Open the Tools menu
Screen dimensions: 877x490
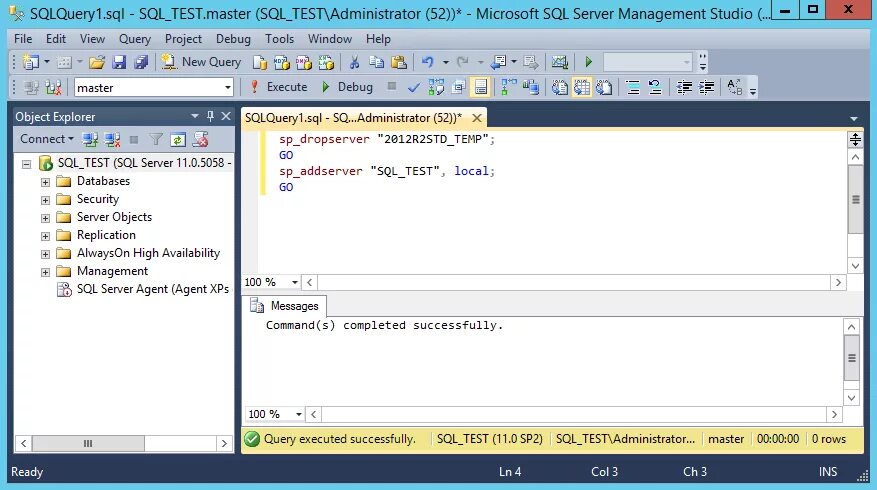tap(279, 39)
